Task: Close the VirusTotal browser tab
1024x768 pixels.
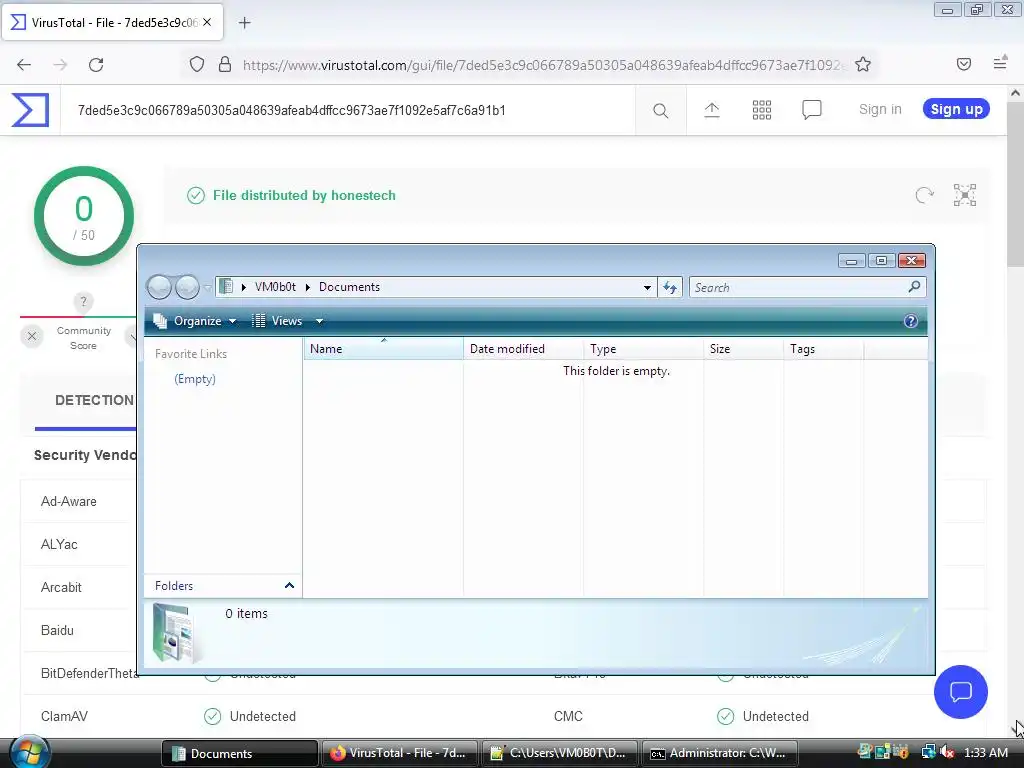Action: 207,22
